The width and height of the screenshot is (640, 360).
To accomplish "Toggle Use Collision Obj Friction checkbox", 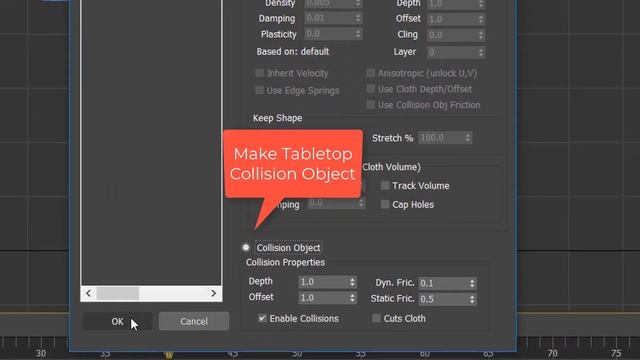I will click(x=371, y=105).
